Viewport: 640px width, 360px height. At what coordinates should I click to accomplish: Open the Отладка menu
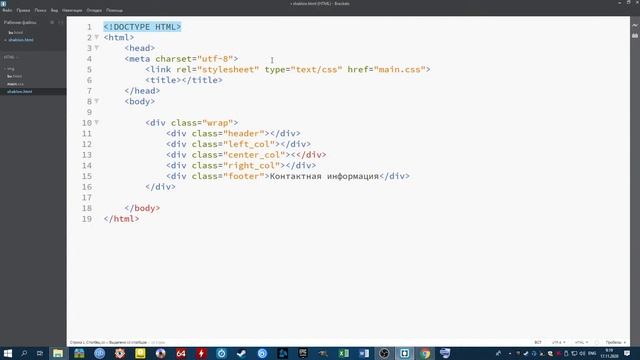click(94, 10)
